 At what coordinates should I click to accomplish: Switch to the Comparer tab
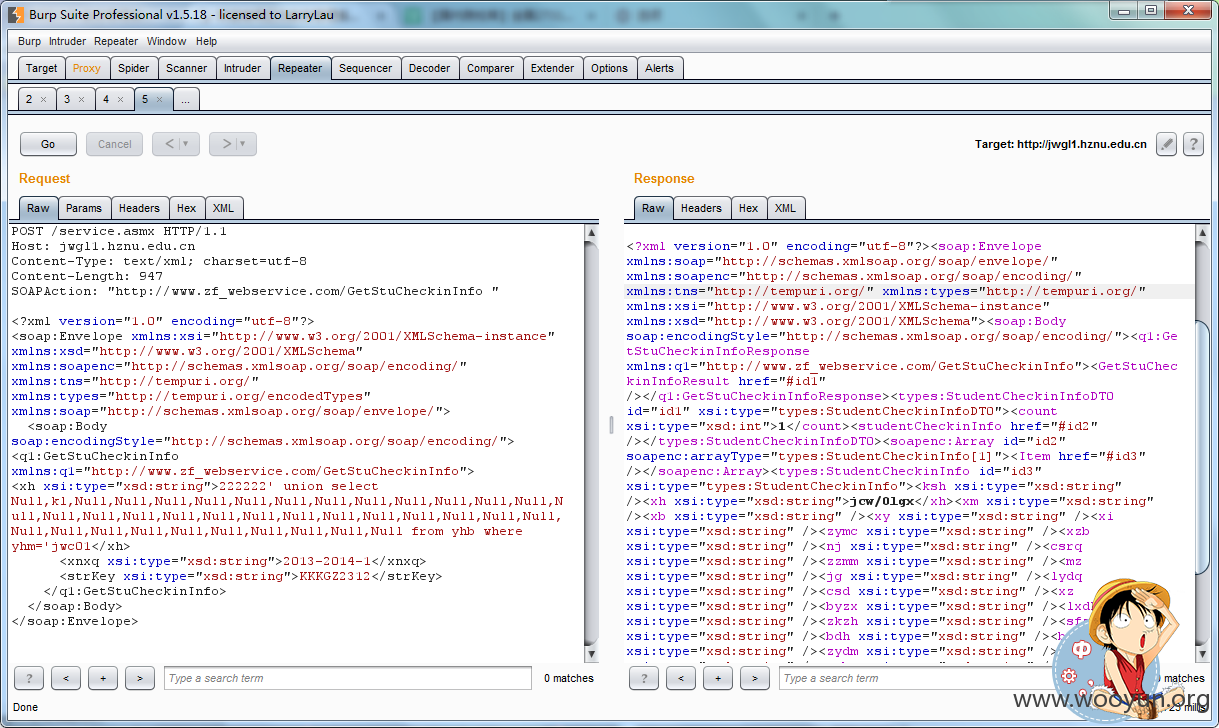[491, 68]
